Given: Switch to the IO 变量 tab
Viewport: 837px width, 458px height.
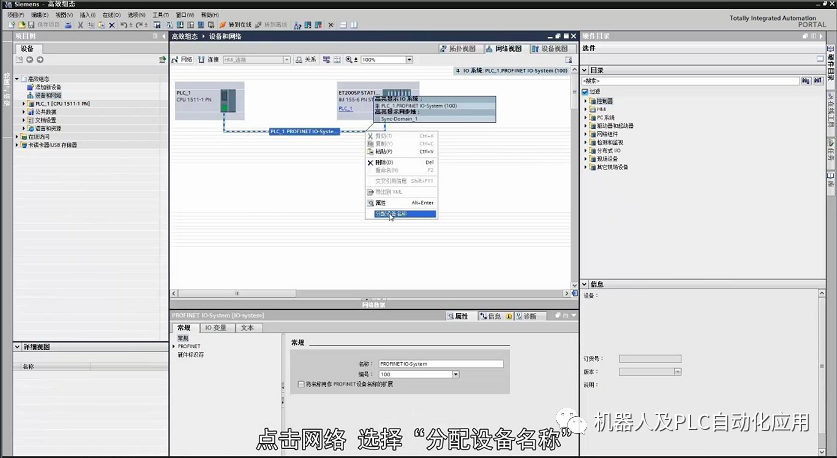Looking at the screenshot, I should 216,328.
